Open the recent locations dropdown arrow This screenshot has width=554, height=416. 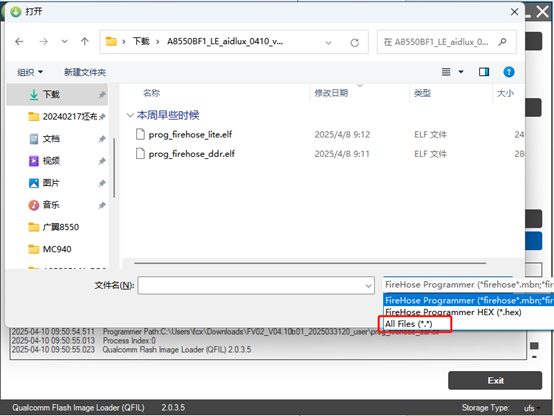[x=64, y=42]
